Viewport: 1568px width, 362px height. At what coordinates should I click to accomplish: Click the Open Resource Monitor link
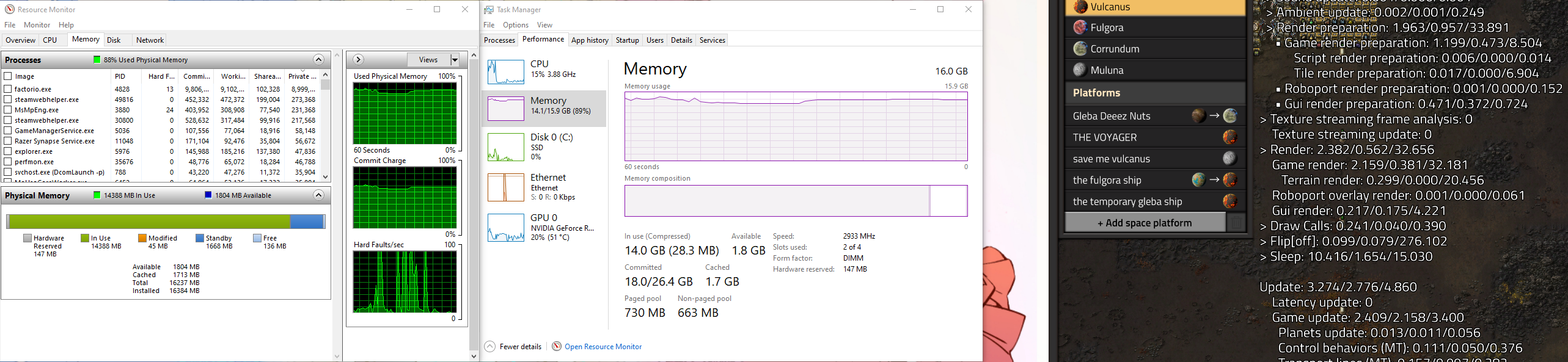[603, 347]
